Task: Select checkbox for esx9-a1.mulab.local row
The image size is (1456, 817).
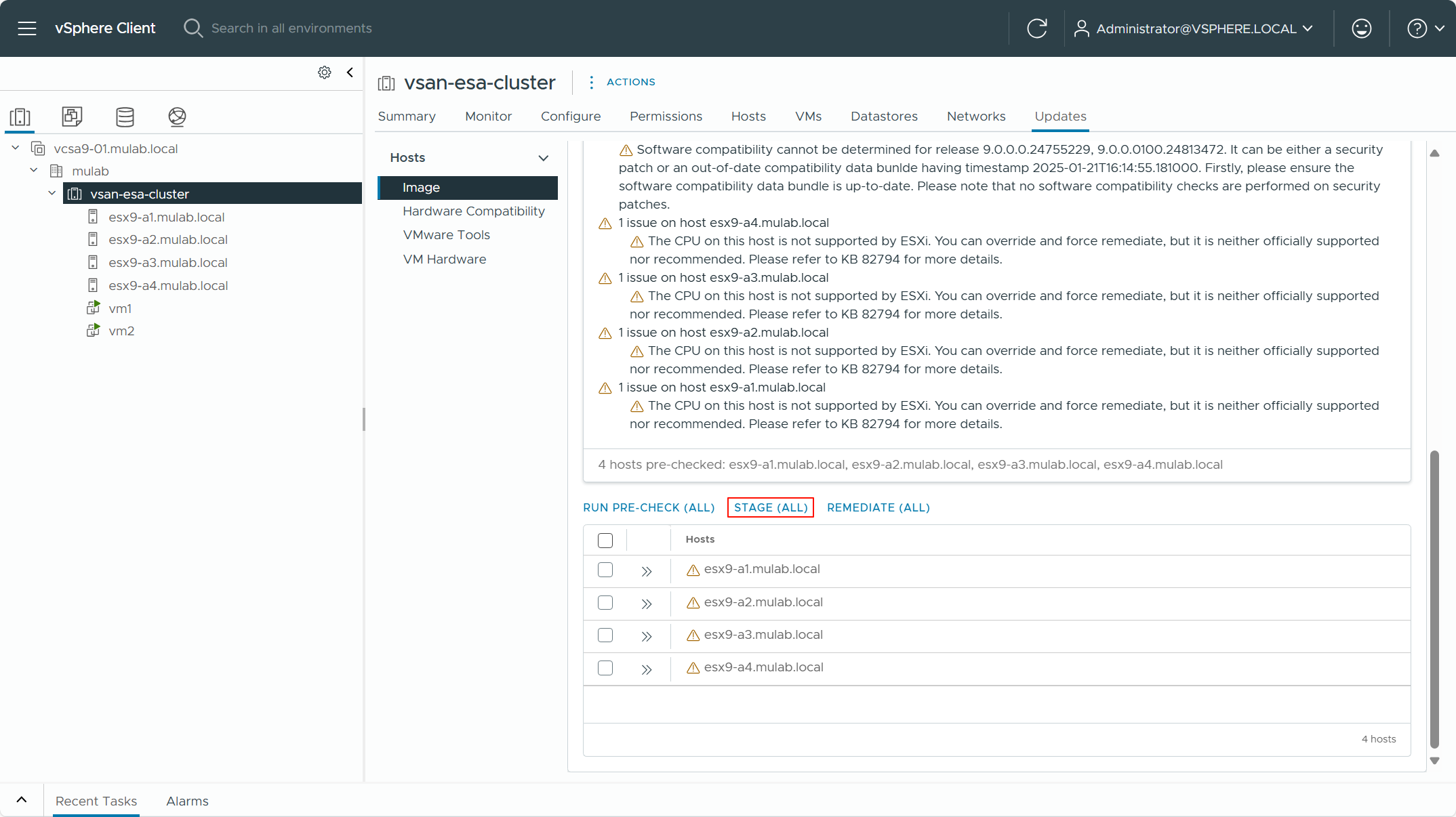Action: pos(605,570)
